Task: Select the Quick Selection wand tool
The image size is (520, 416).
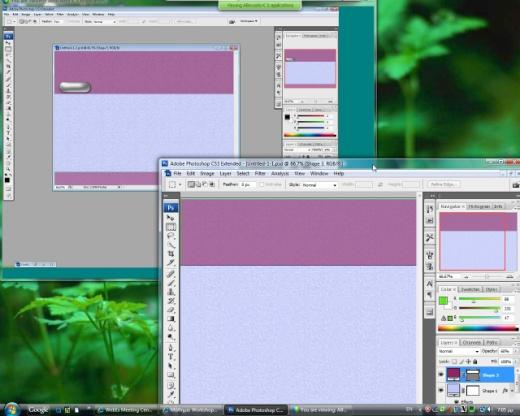Action: point(171,245)
